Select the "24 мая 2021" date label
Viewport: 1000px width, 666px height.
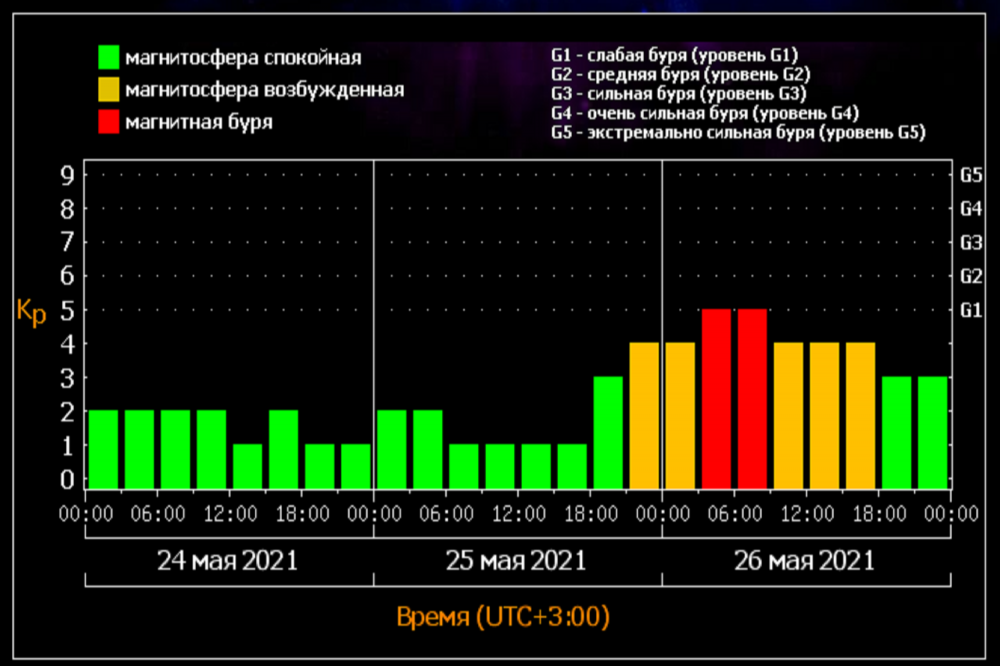click(228, 560)
